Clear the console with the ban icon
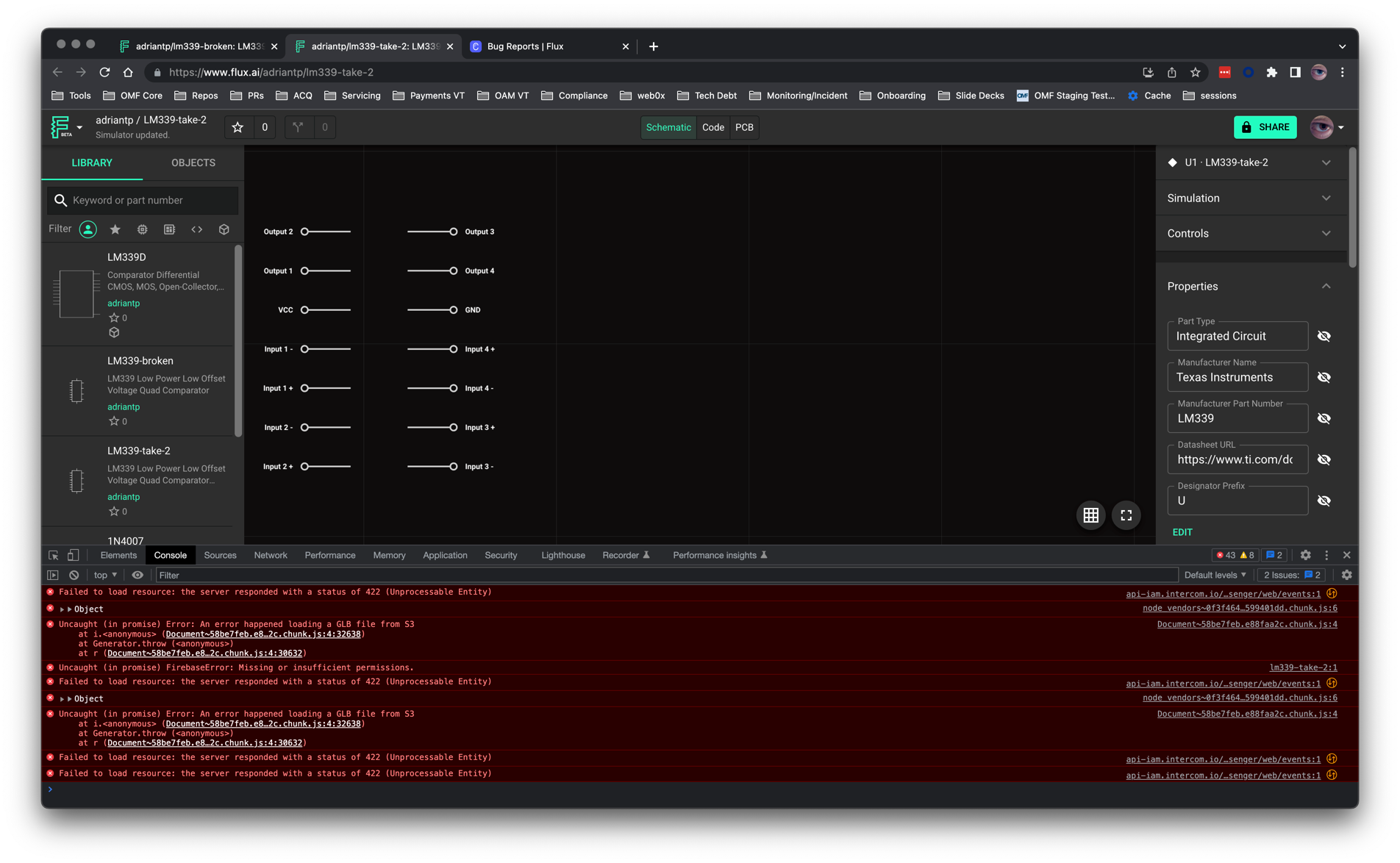The image size is (1400, 863). click(x=74, y=575)
